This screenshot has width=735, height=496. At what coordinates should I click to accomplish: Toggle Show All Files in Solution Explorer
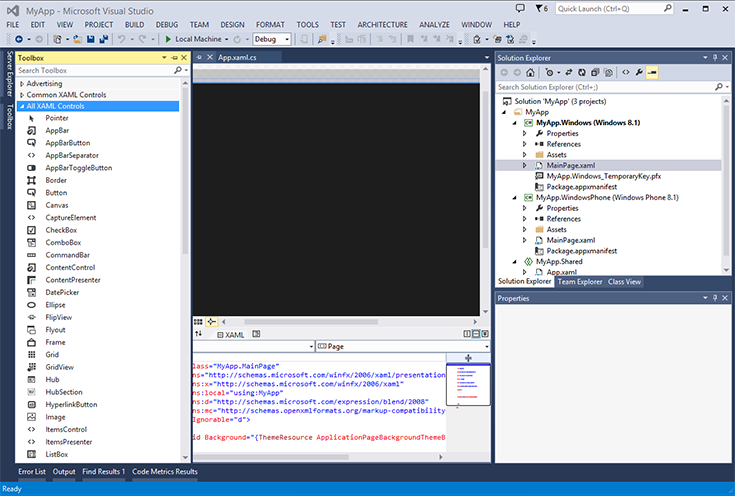(x=608, y=72)
